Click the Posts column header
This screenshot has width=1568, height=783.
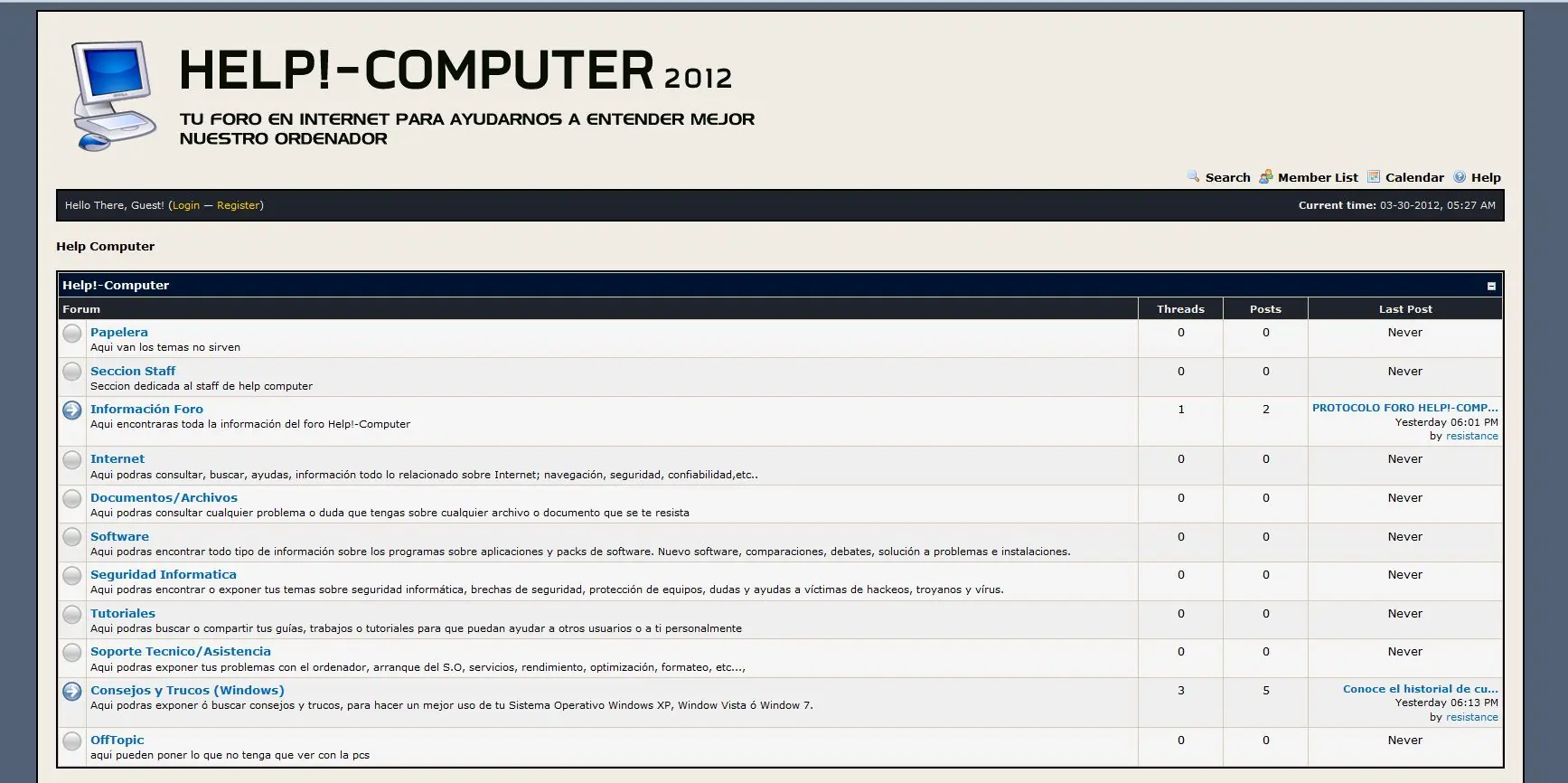pos(1265,309)
